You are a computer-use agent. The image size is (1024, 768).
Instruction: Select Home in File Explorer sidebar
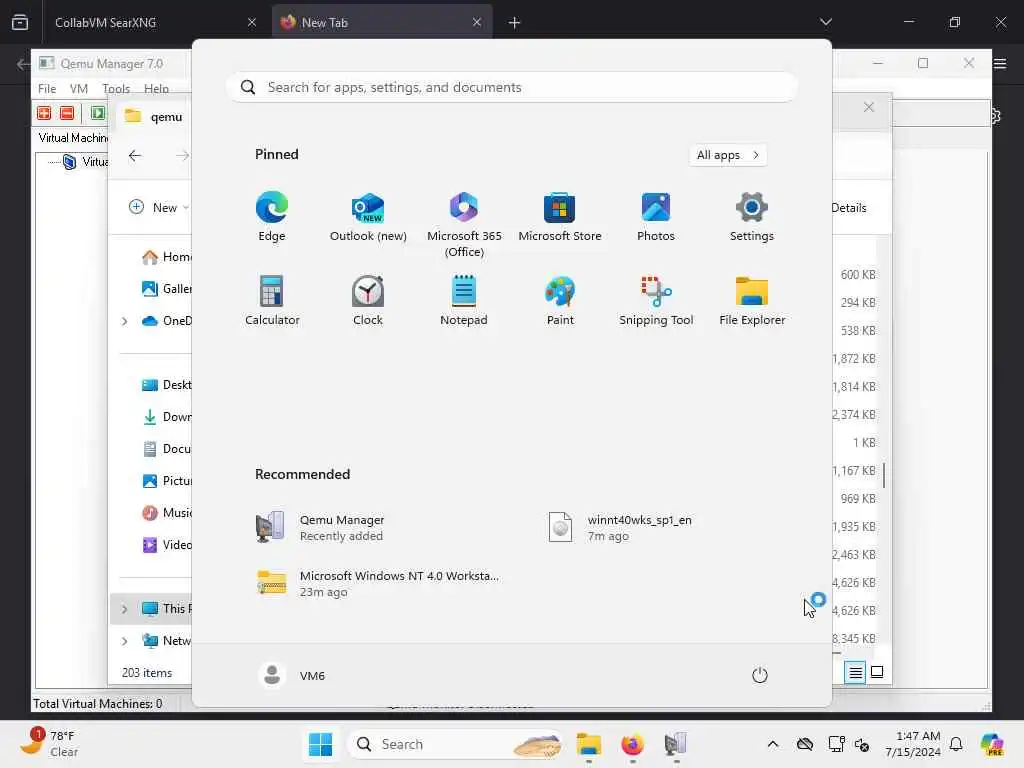[x=167, y=257]
